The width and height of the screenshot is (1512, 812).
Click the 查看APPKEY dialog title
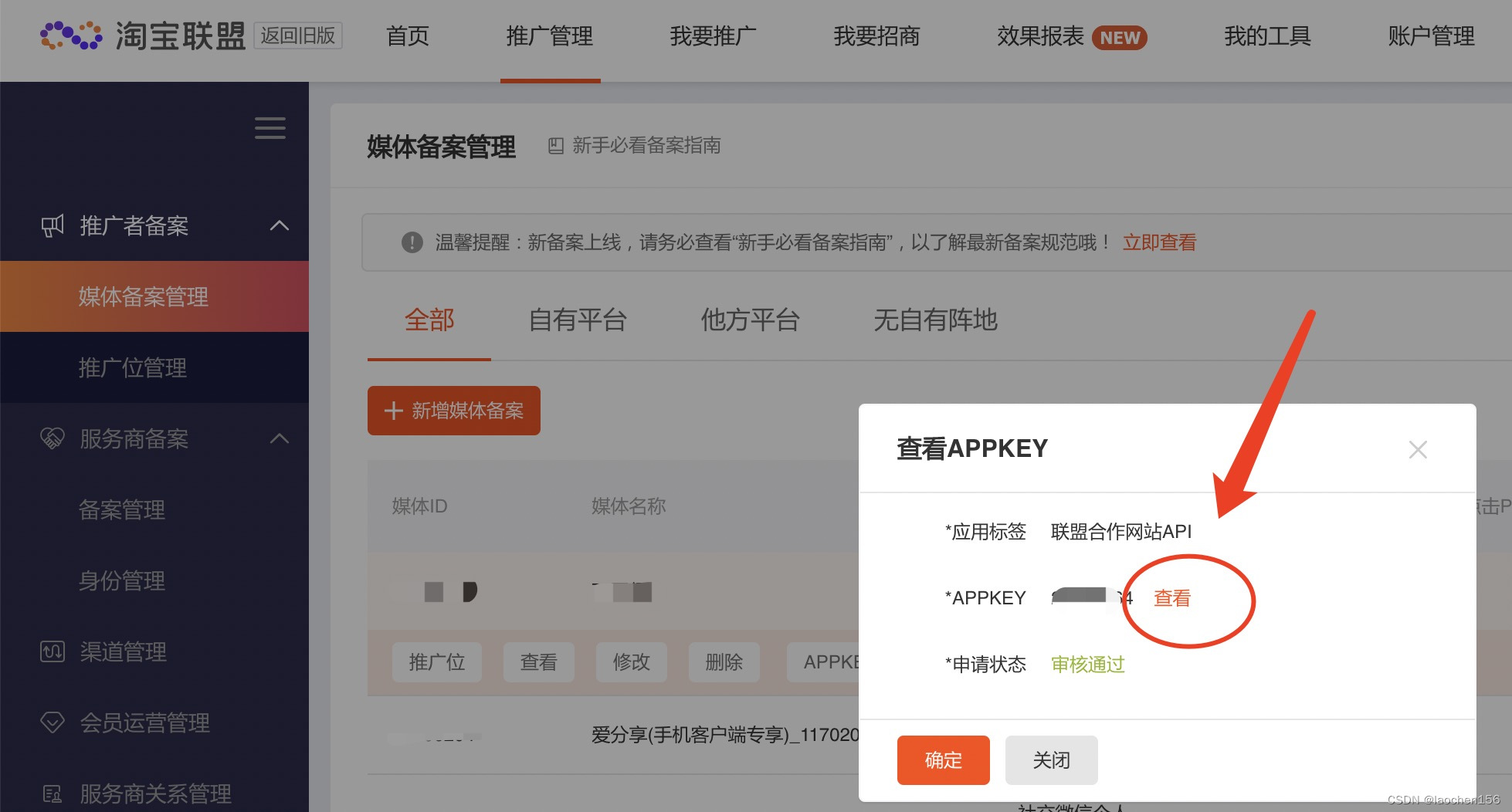click(x=972, y=448)
